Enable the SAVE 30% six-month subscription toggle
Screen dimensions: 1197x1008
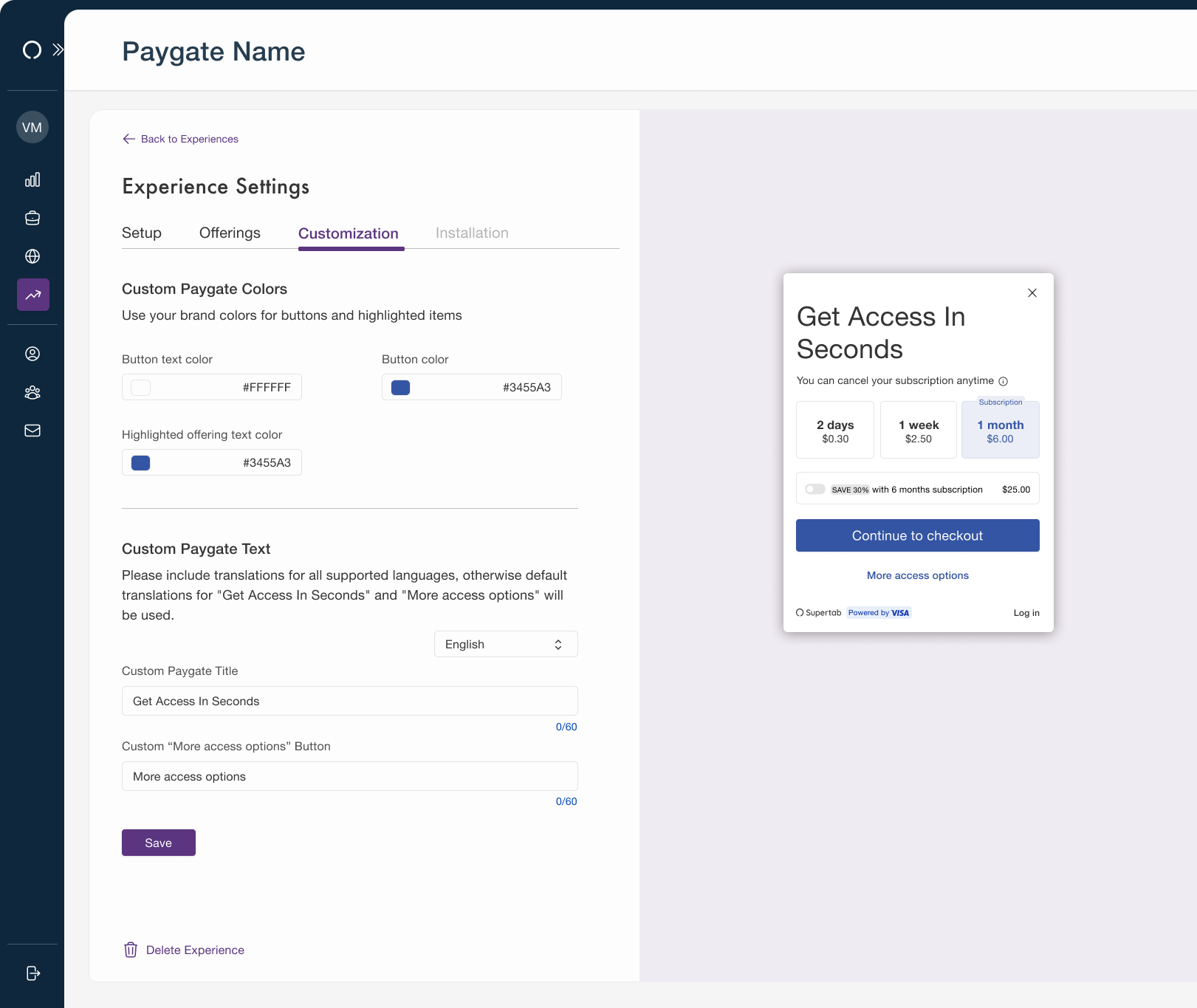point(815,488)
